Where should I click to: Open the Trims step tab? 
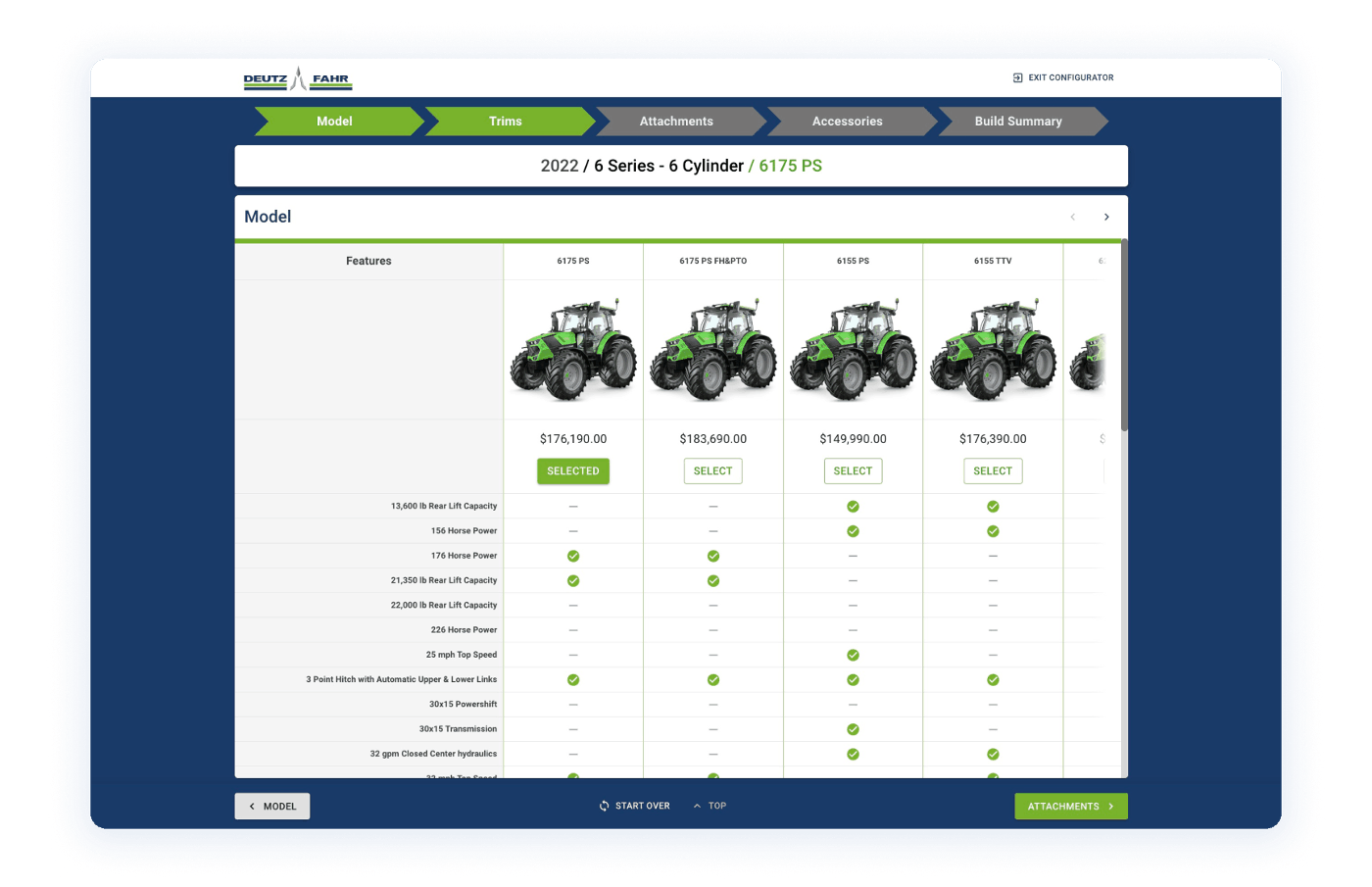[x=510, y=122]
